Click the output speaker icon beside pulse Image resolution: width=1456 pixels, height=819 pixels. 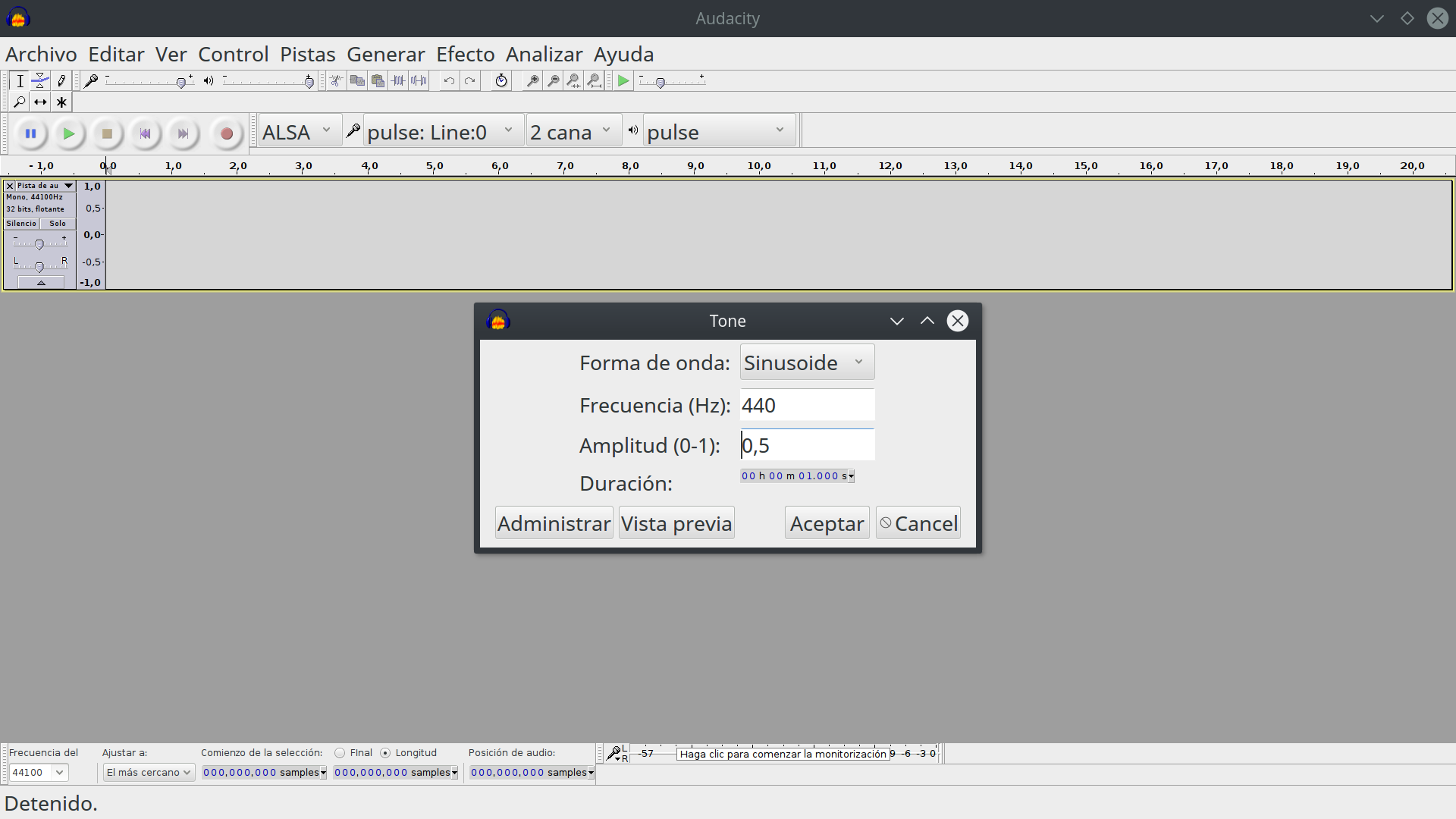point(633,131)
